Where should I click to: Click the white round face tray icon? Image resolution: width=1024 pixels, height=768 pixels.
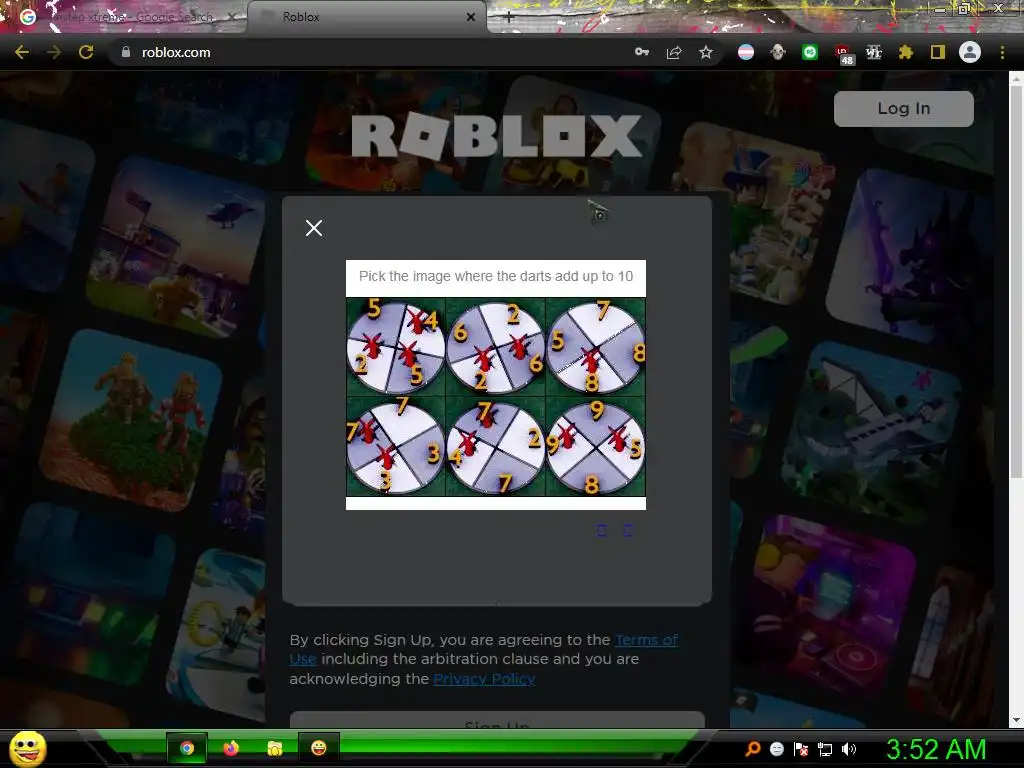click(x=776, y=749)
